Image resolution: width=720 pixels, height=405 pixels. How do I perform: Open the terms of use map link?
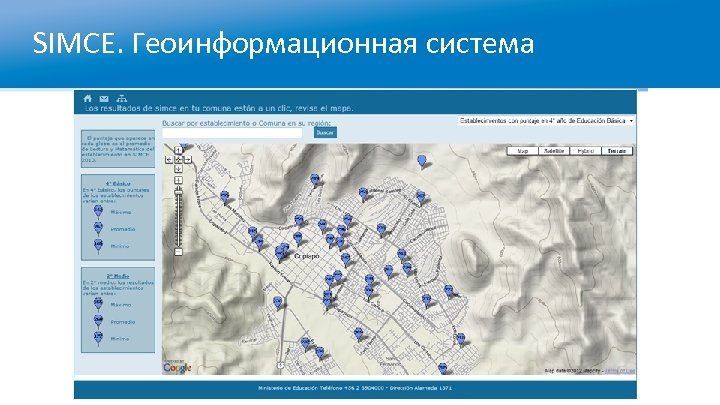[620, 371]
